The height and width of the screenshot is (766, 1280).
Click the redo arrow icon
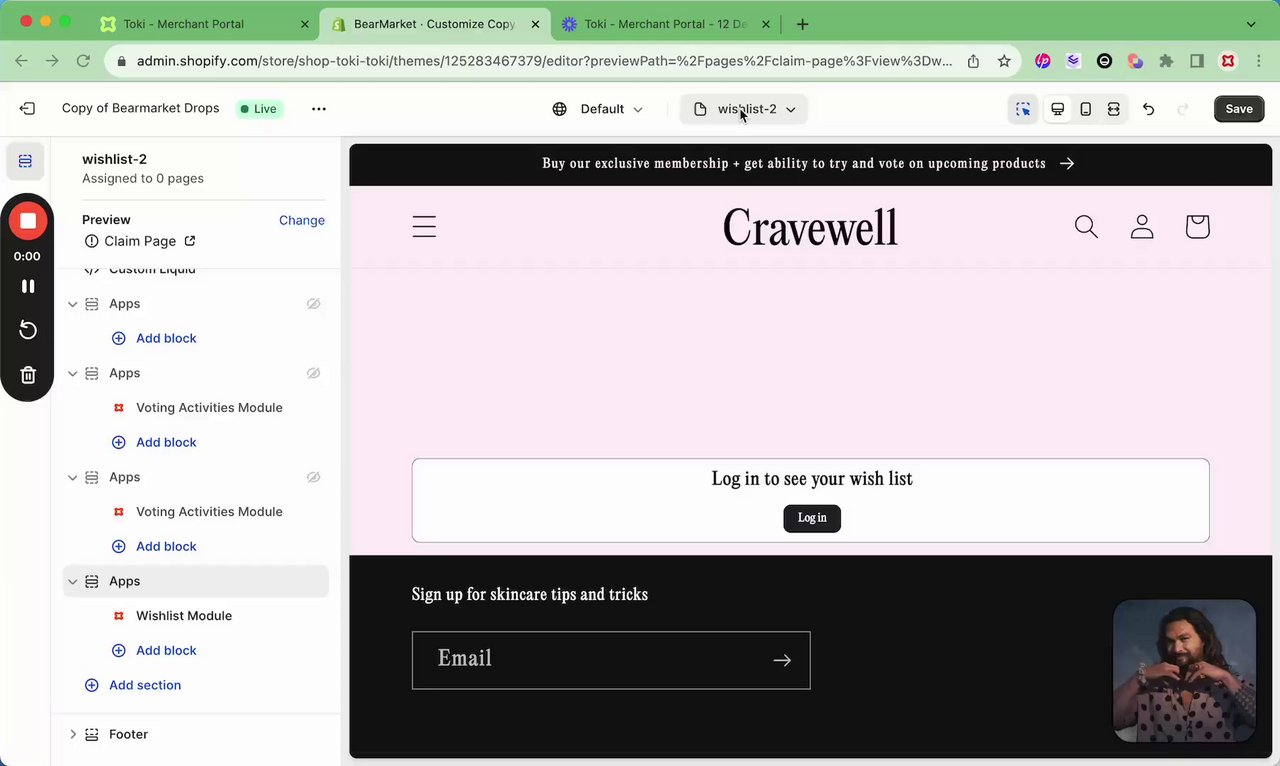pos(1184,109)
